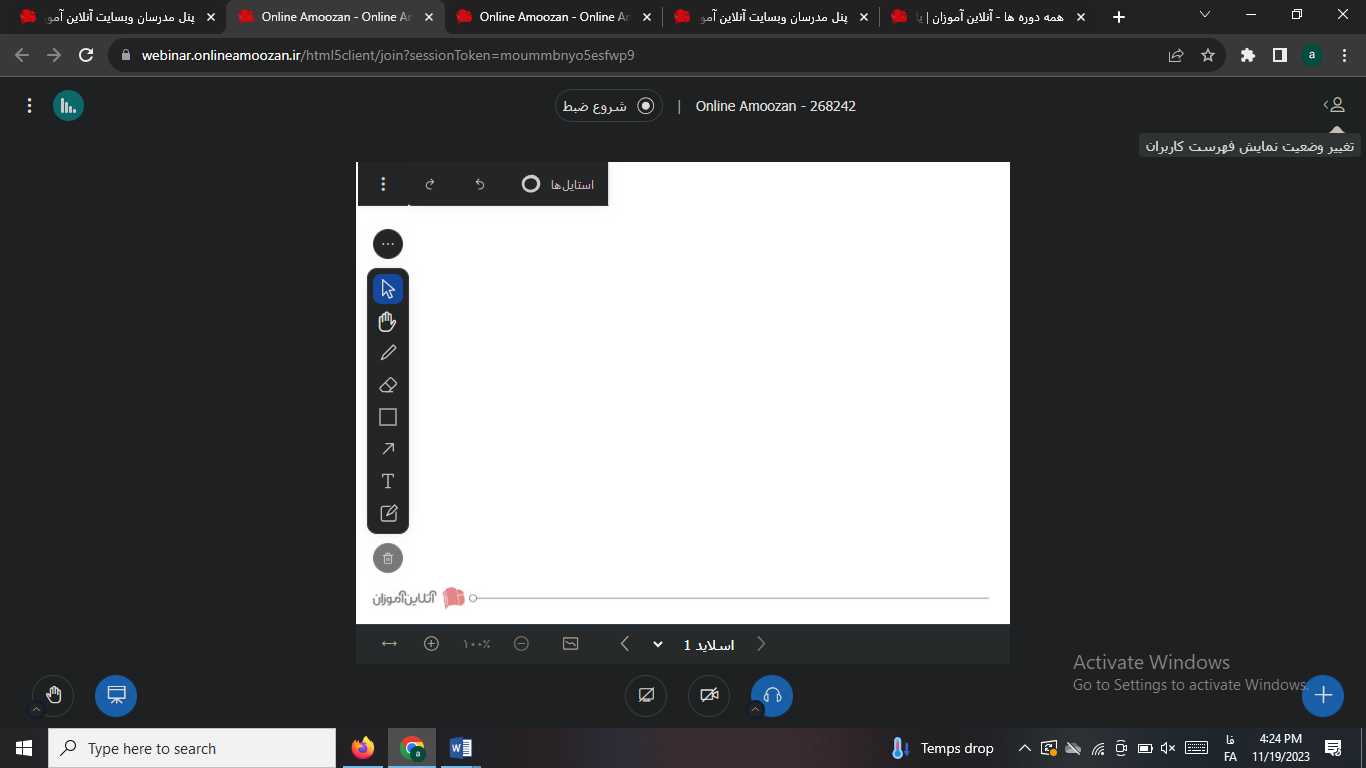Toggle webcam sharing button
This screenshot has width=1366, height=768.
pyautogui.click(x=709, y=696)
